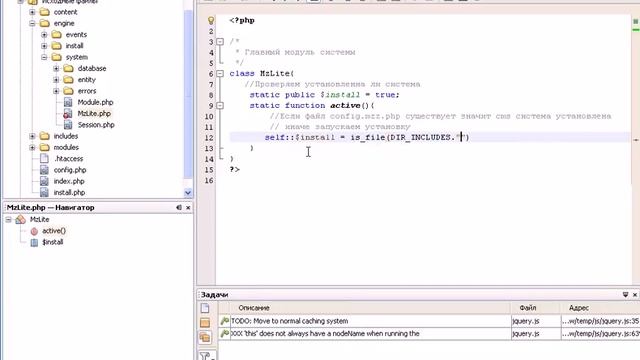Select the Session.php file name
Viewport: 640px width, 360px height.
click(x=96, y=125)
